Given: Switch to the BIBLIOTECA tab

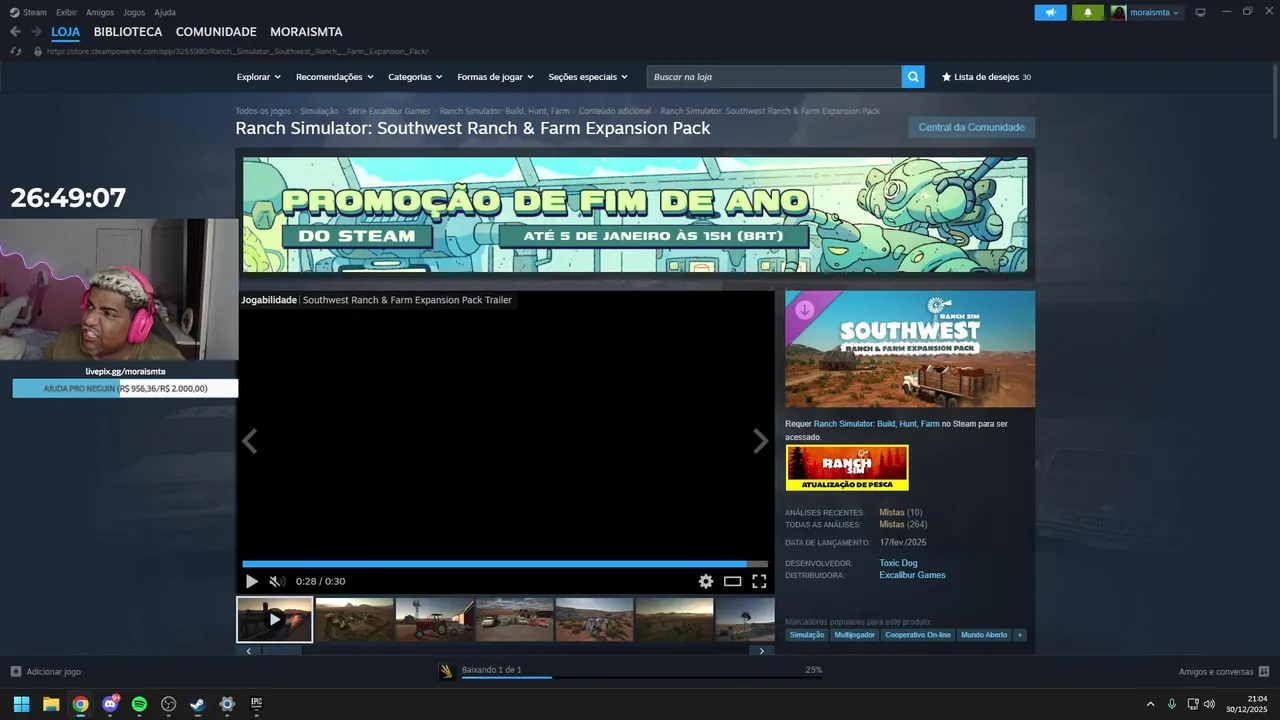Looking at the screenshot, I should 128,32.
